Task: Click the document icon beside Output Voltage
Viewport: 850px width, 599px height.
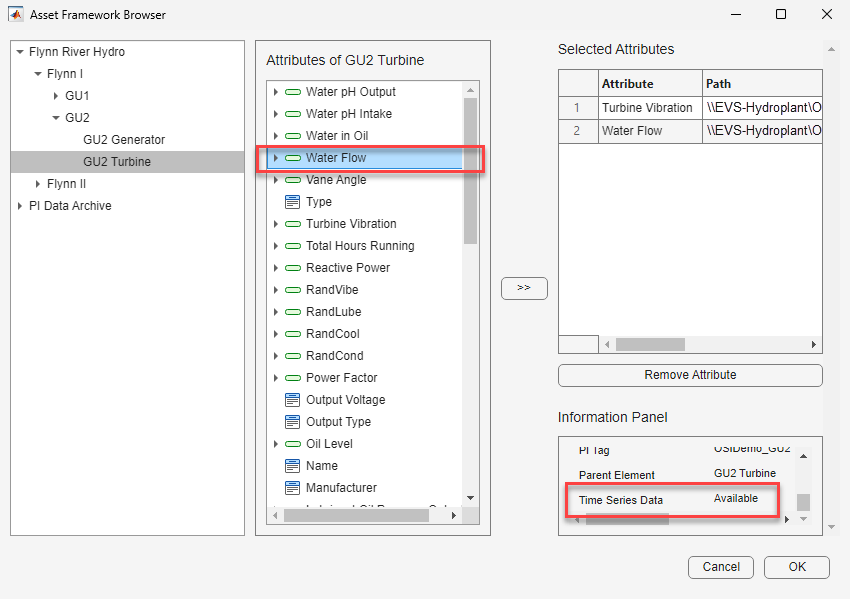Action: (x=293, y=399)
